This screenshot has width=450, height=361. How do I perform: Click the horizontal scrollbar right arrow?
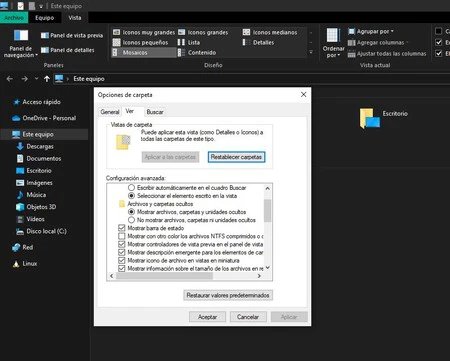tap(259, 276)
